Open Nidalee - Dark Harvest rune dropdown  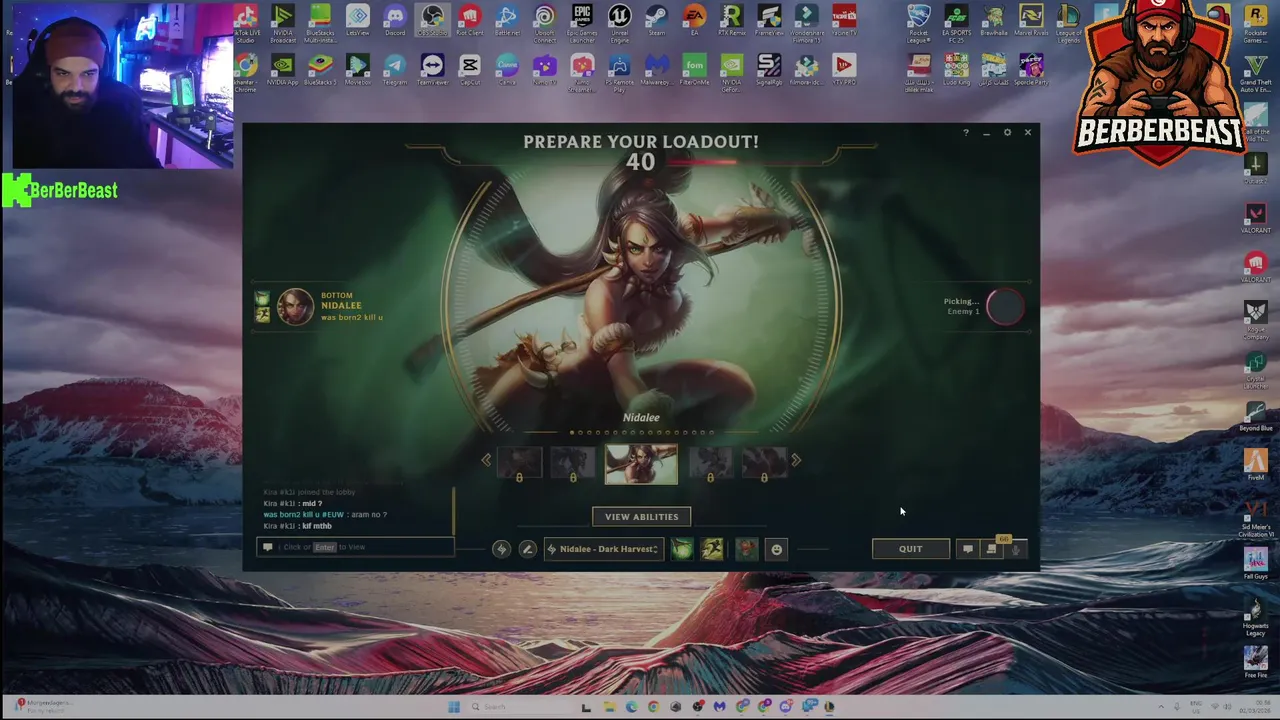[604, 549]
